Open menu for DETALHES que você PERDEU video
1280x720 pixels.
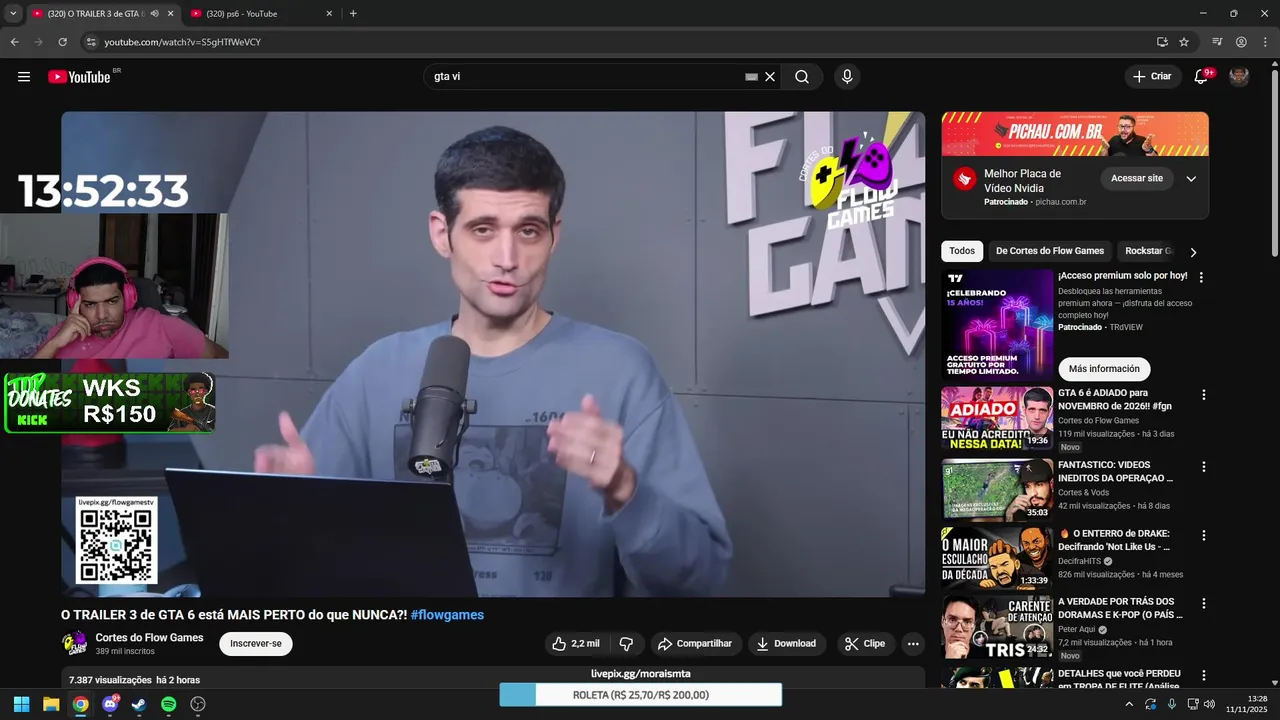click(x=1204, y=676)
